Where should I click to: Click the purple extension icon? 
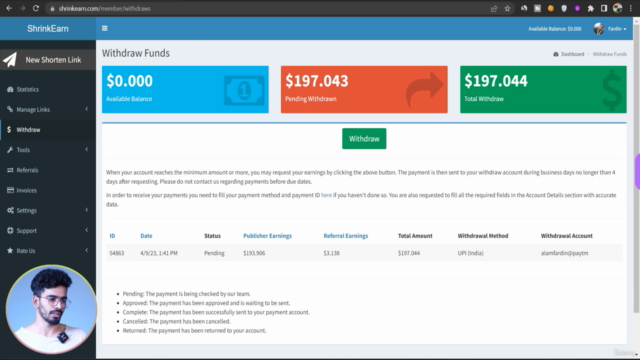[577, 8]
